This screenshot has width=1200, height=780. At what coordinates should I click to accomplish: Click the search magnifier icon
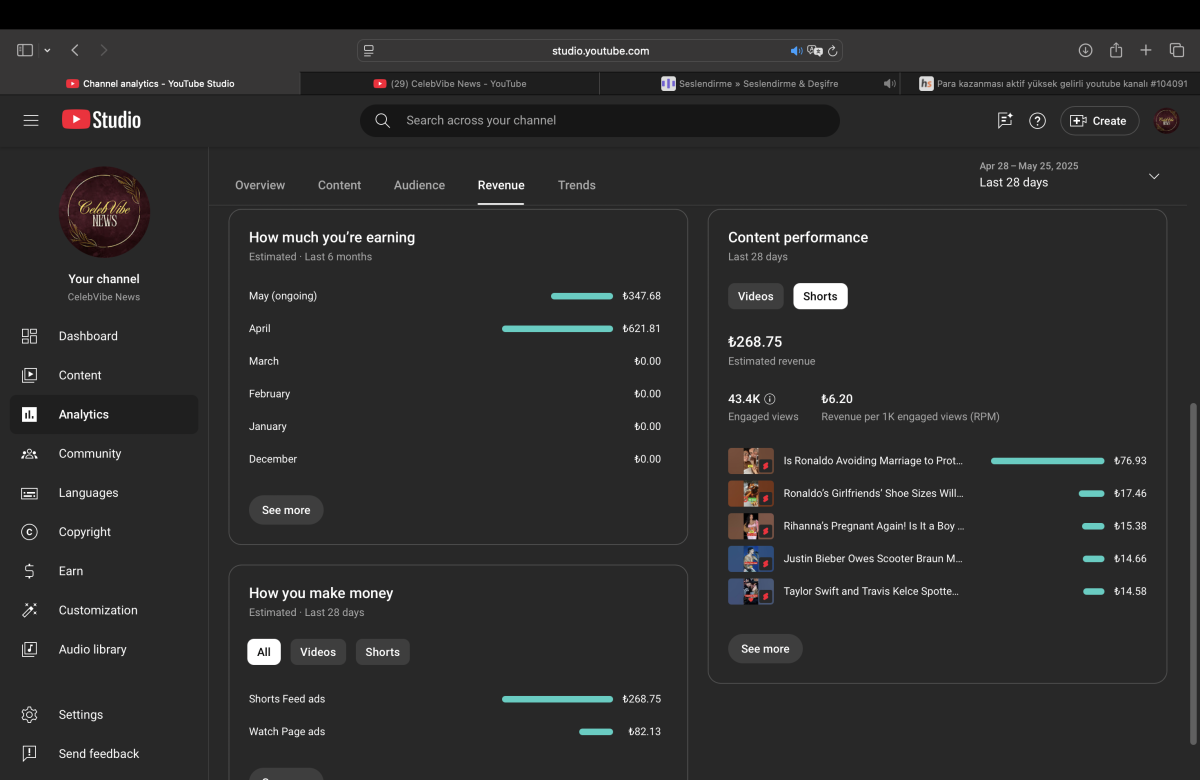pyautogui.click(x=382, y=120)
